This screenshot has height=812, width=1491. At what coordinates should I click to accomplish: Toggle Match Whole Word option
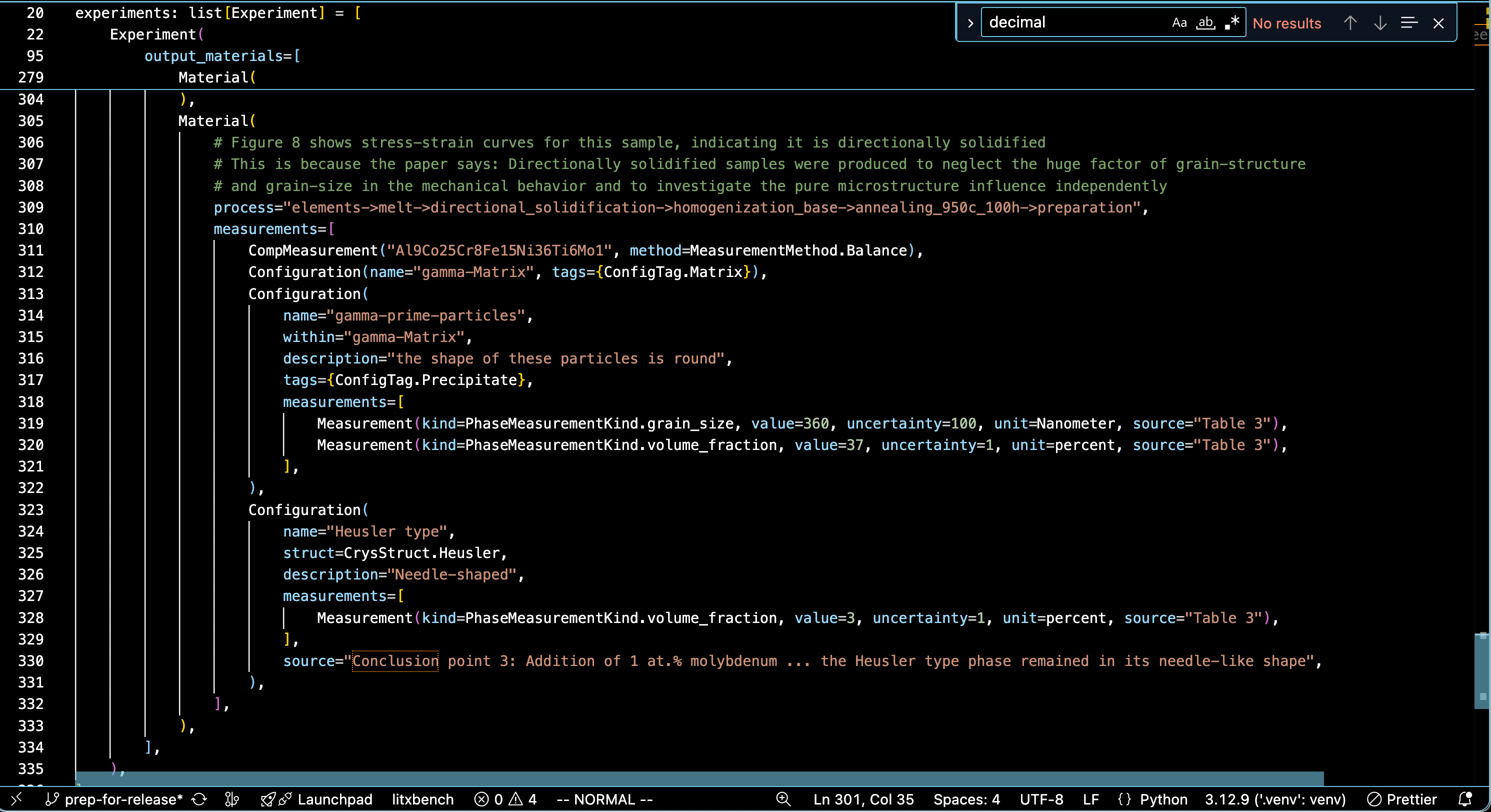tap(1205, 22)
